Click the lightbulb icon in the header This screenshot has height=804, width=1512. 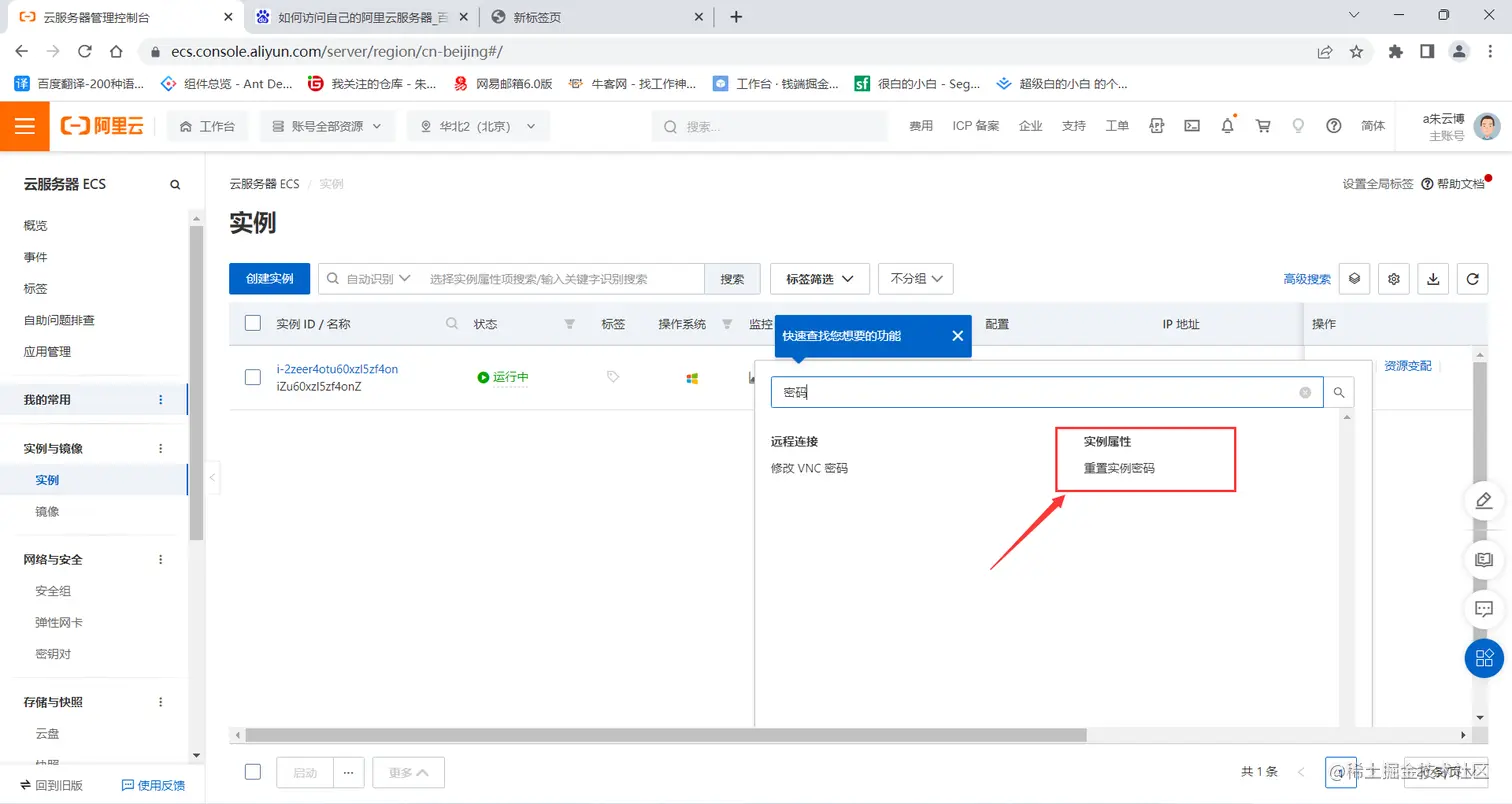pyautogui.click(x=1298, y=126)
